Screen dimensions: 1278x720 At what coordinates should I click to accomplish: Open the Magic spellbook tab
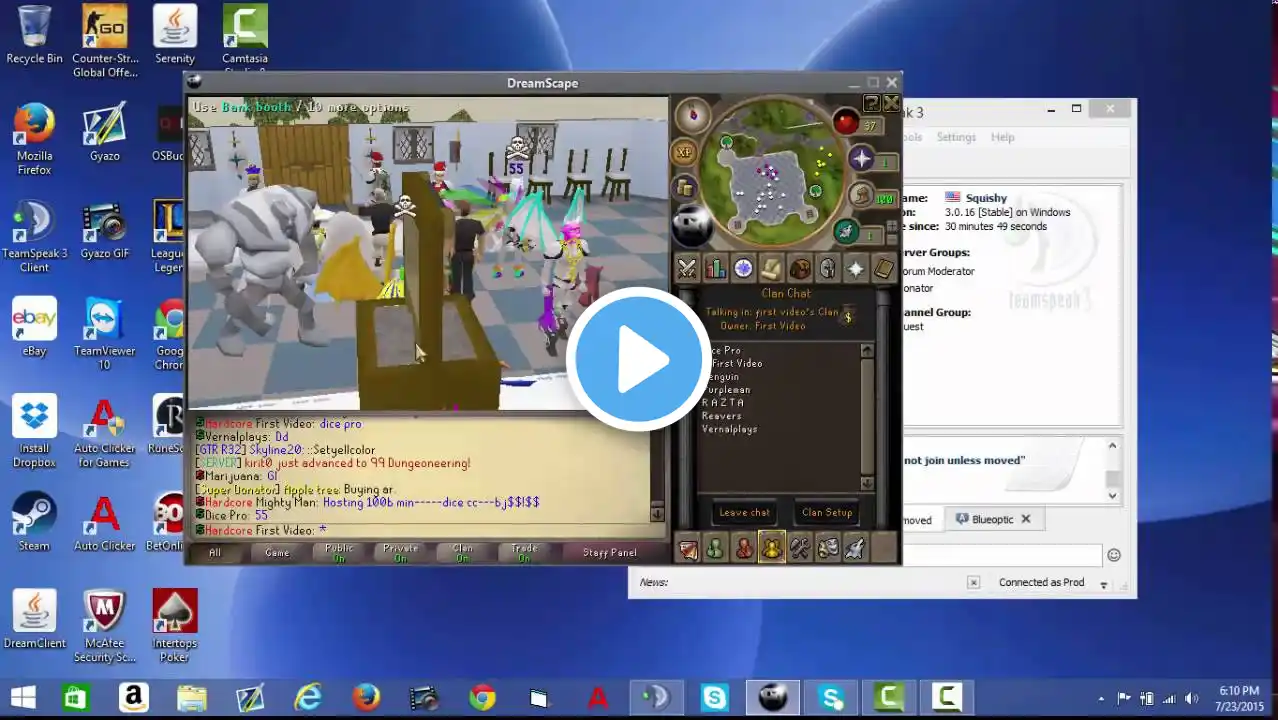point(884,268)
